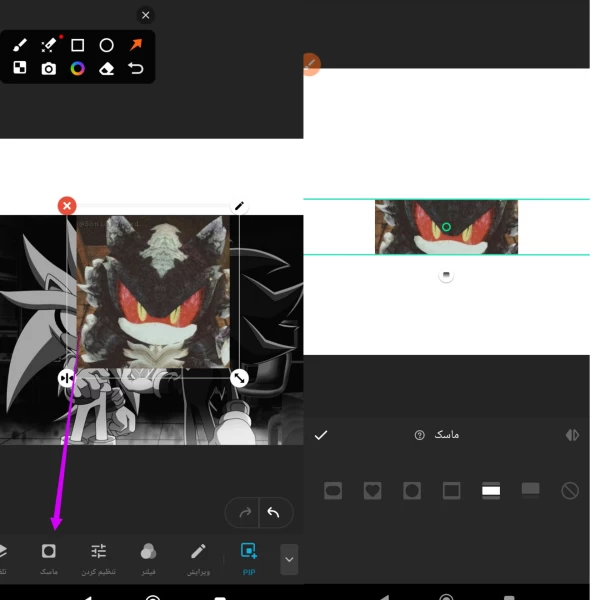Image resolution: width=600 pixels, height=600 pixels.
Task: Choose the mirror band mask shape
Action: pyautogui.click(x=491, y=491)
